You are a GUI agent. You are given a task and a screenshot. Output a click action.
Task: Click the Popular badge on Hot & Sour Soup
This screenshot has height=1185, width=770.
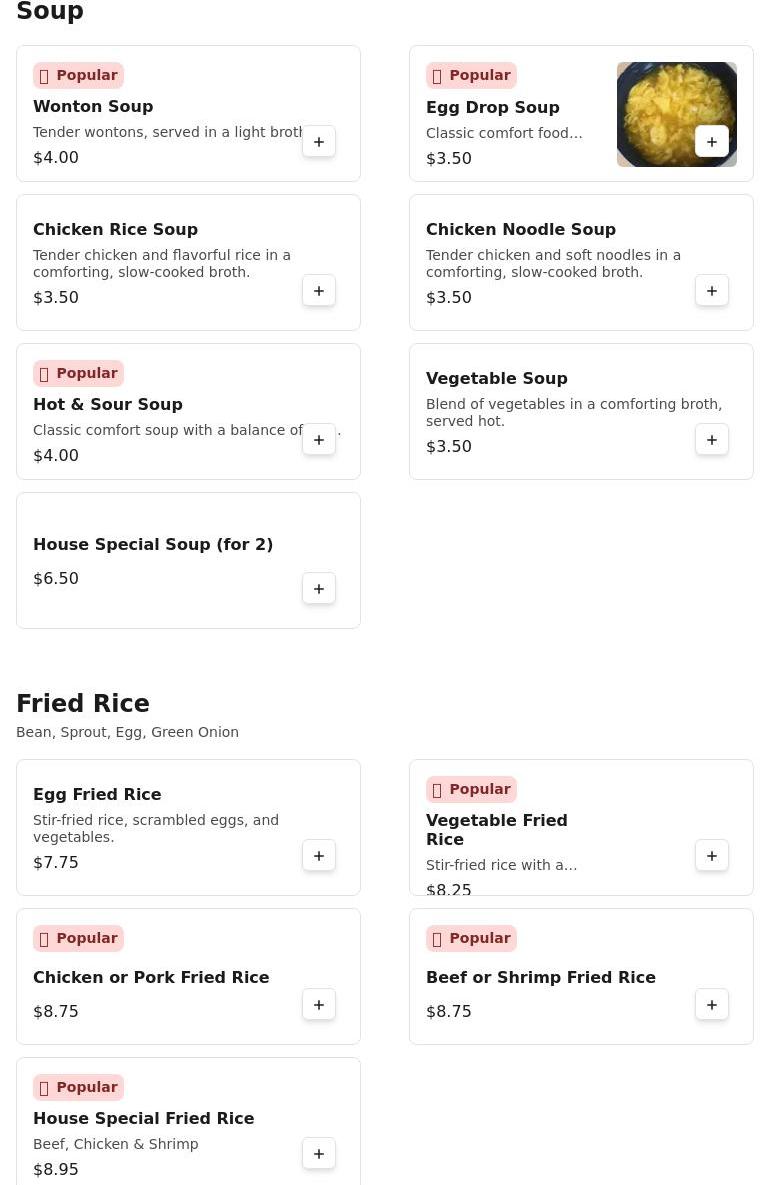coord(78,374)
